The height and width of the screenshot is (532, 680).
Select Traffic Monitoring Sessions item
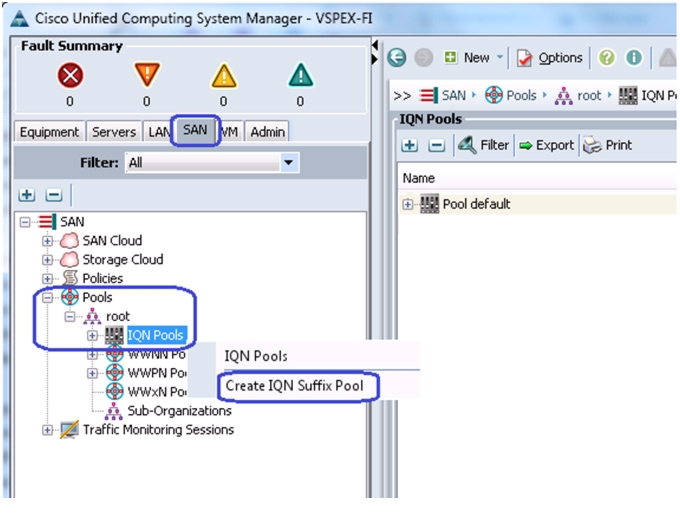tap(158, 430)
